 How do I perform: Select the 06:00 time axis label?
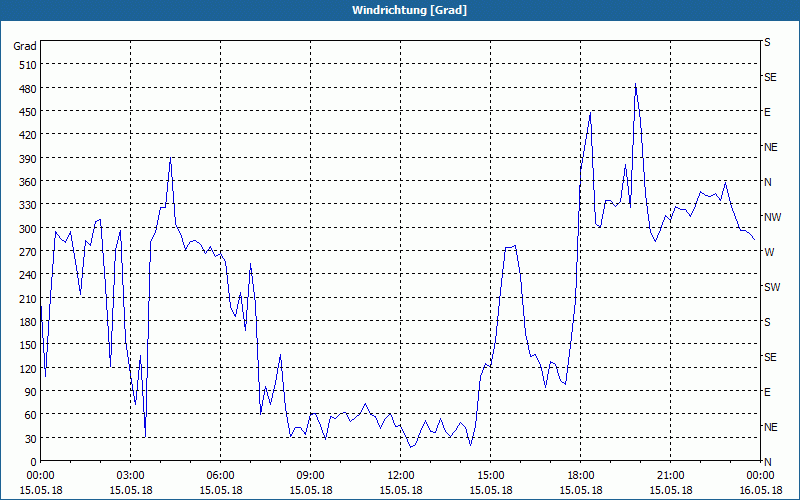tap(220, 476)
